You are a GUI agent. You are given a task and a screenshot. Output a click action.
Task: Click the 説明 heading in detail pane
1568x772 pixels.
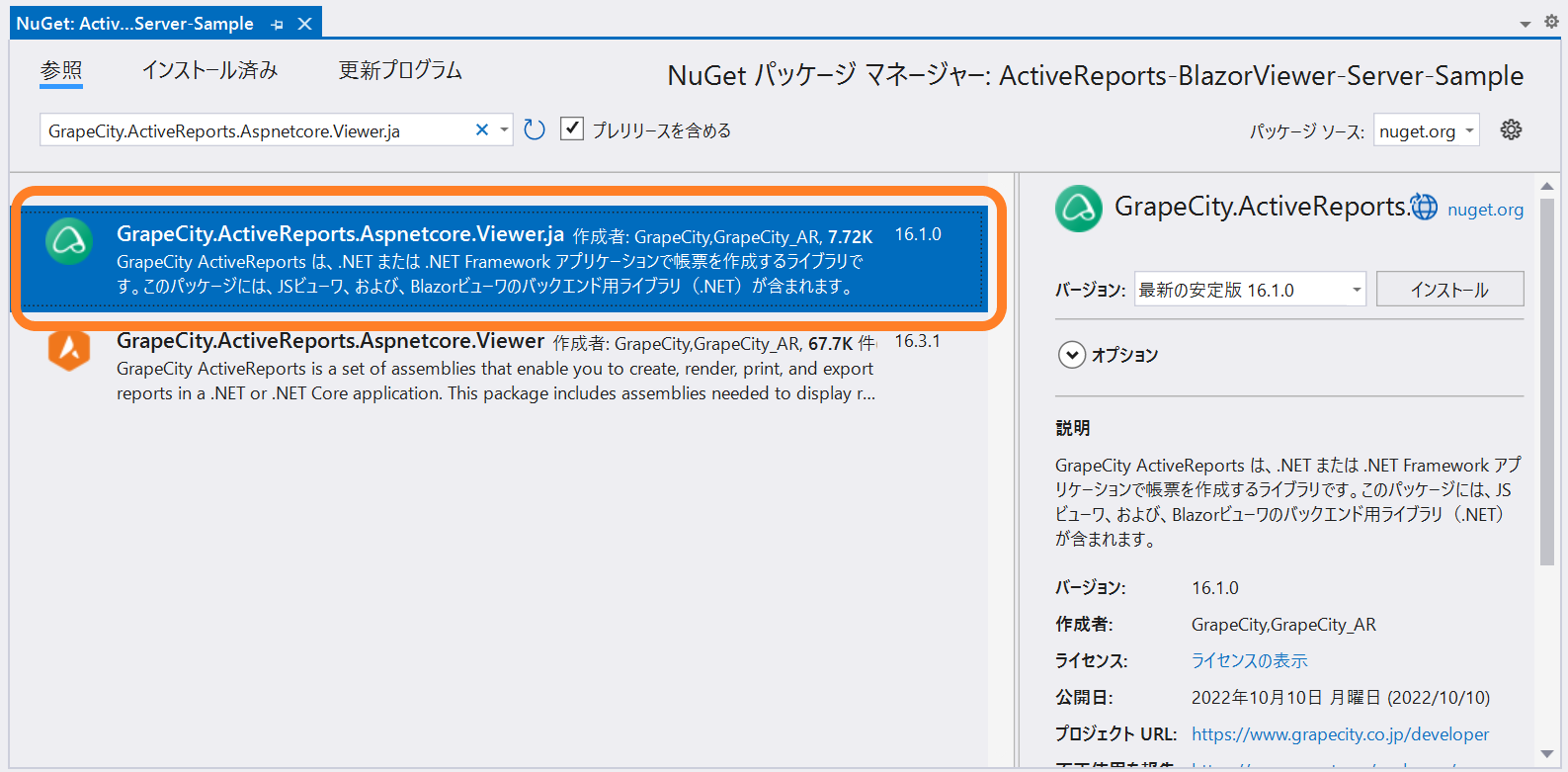(x=1073, y=428)
